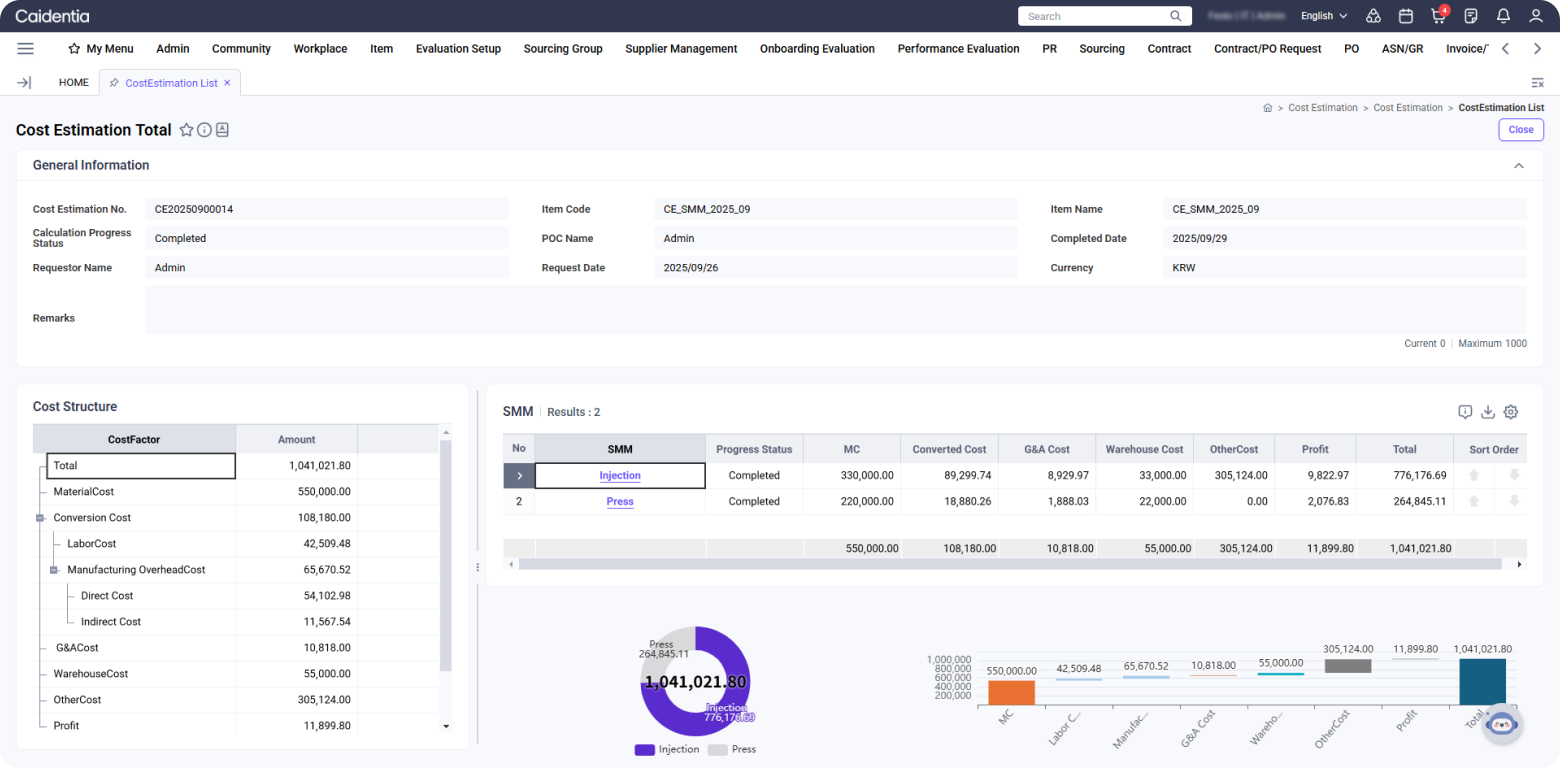
Task: Collapse the General Information section
Action: click(x=1518, y=166)
